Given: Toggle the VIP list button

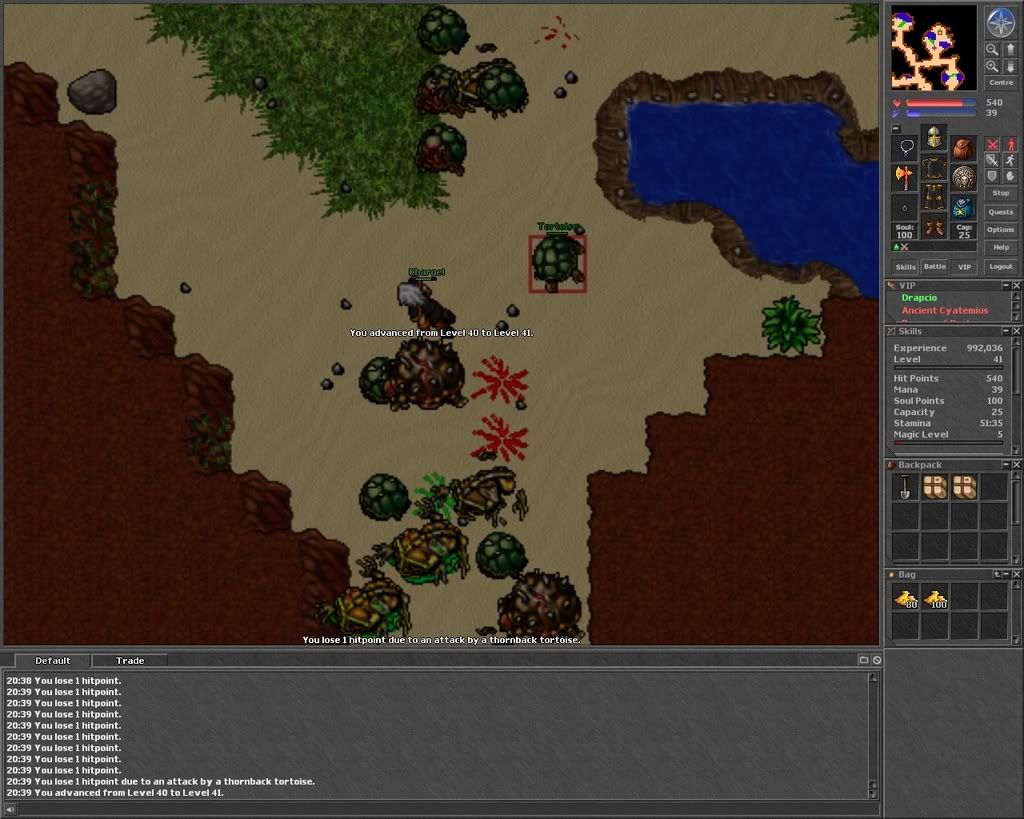Looking at the screenshot, I should 964,266.
